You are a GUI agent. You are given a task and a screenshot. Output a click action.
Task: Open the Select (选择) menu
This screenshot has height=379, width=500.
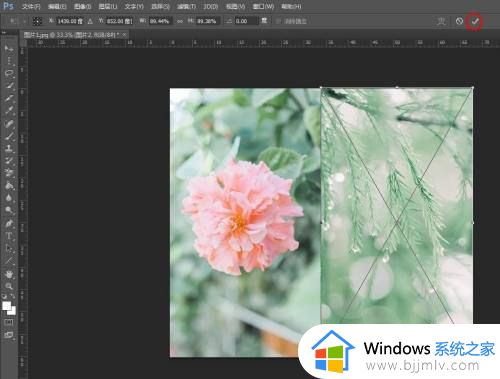coord(160,6)
